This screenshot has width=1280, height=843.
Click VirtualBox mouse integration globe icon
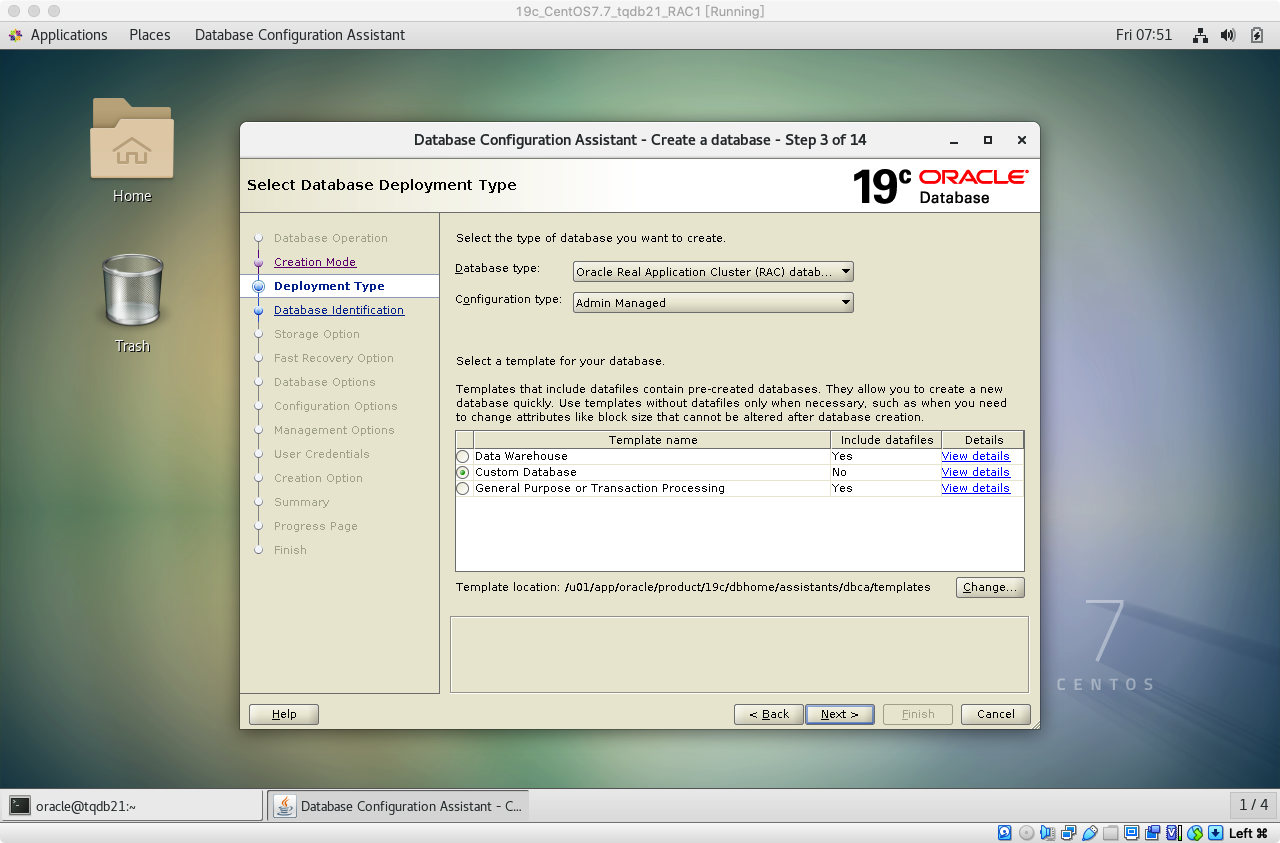[x=1194, y=833]
